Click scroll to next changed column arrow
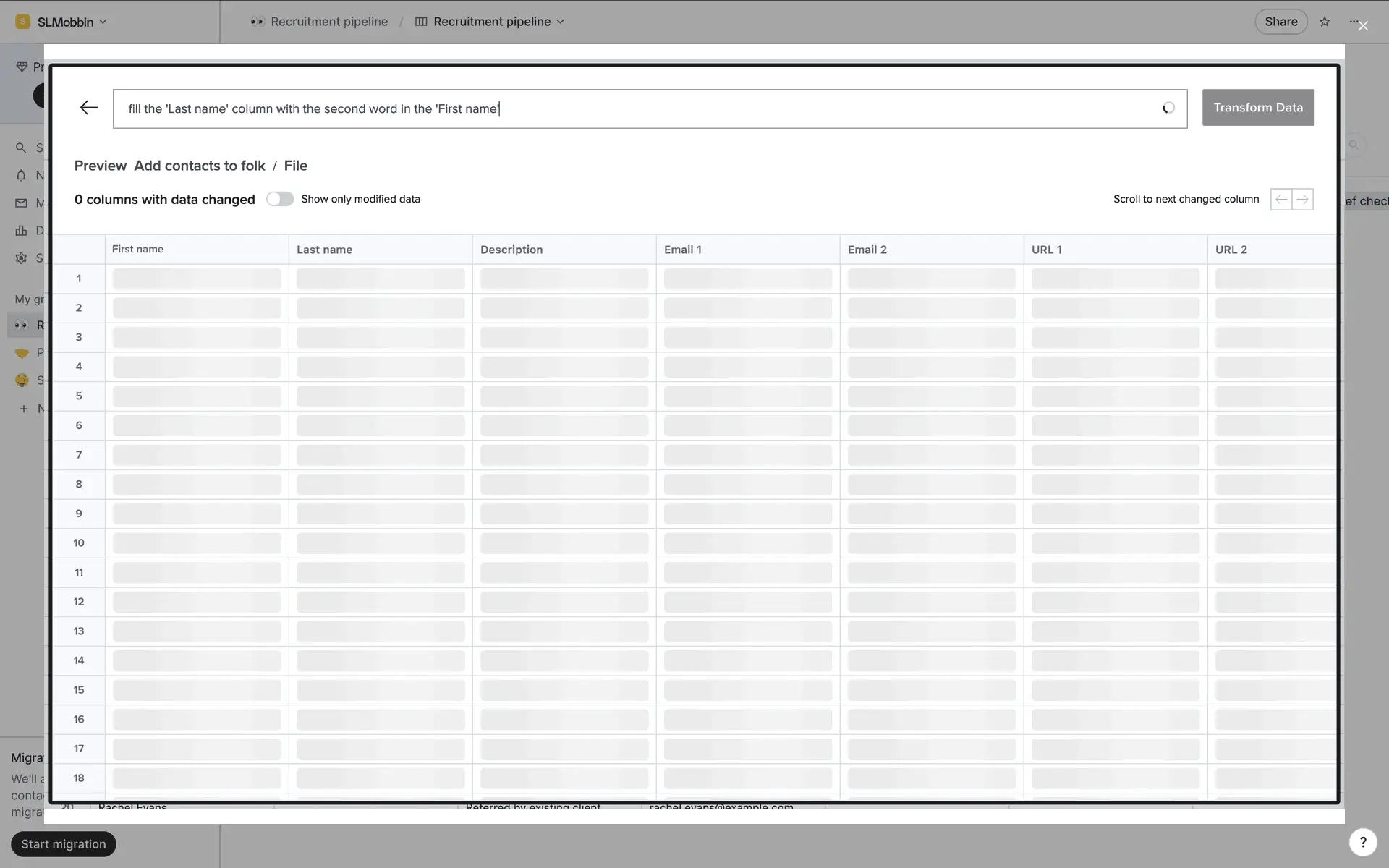The width and height of the screenshot is (1389, 868). 1303,199
